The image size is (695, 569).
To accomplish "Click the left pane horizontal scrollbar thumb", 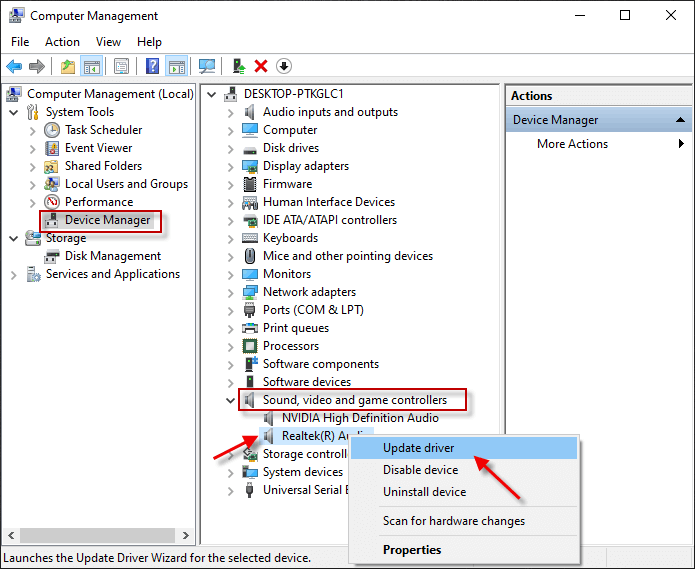I will 98,535.
